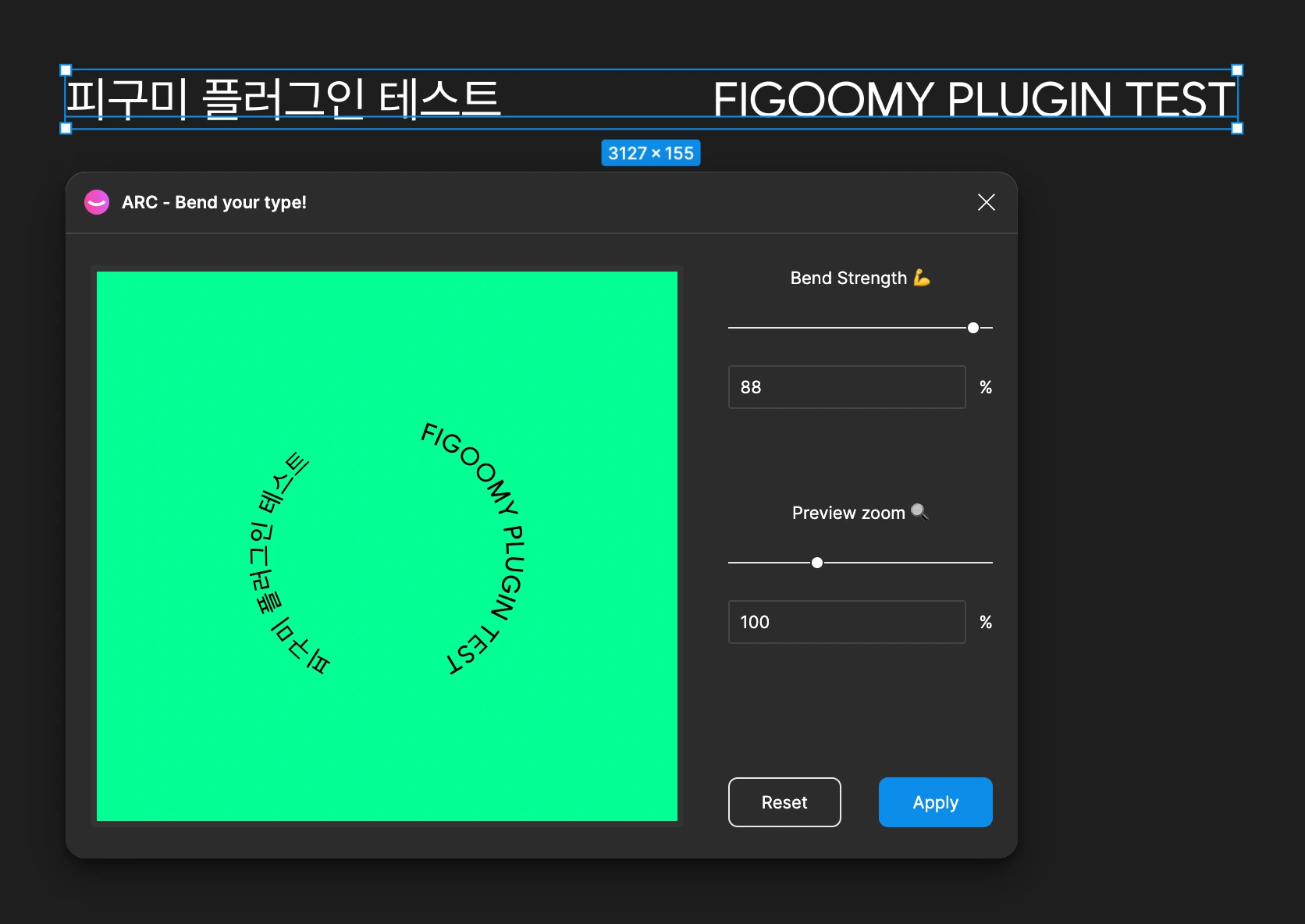Select the Korean text on the canvas
The image size is (1305, 924).
pos(283,99)
